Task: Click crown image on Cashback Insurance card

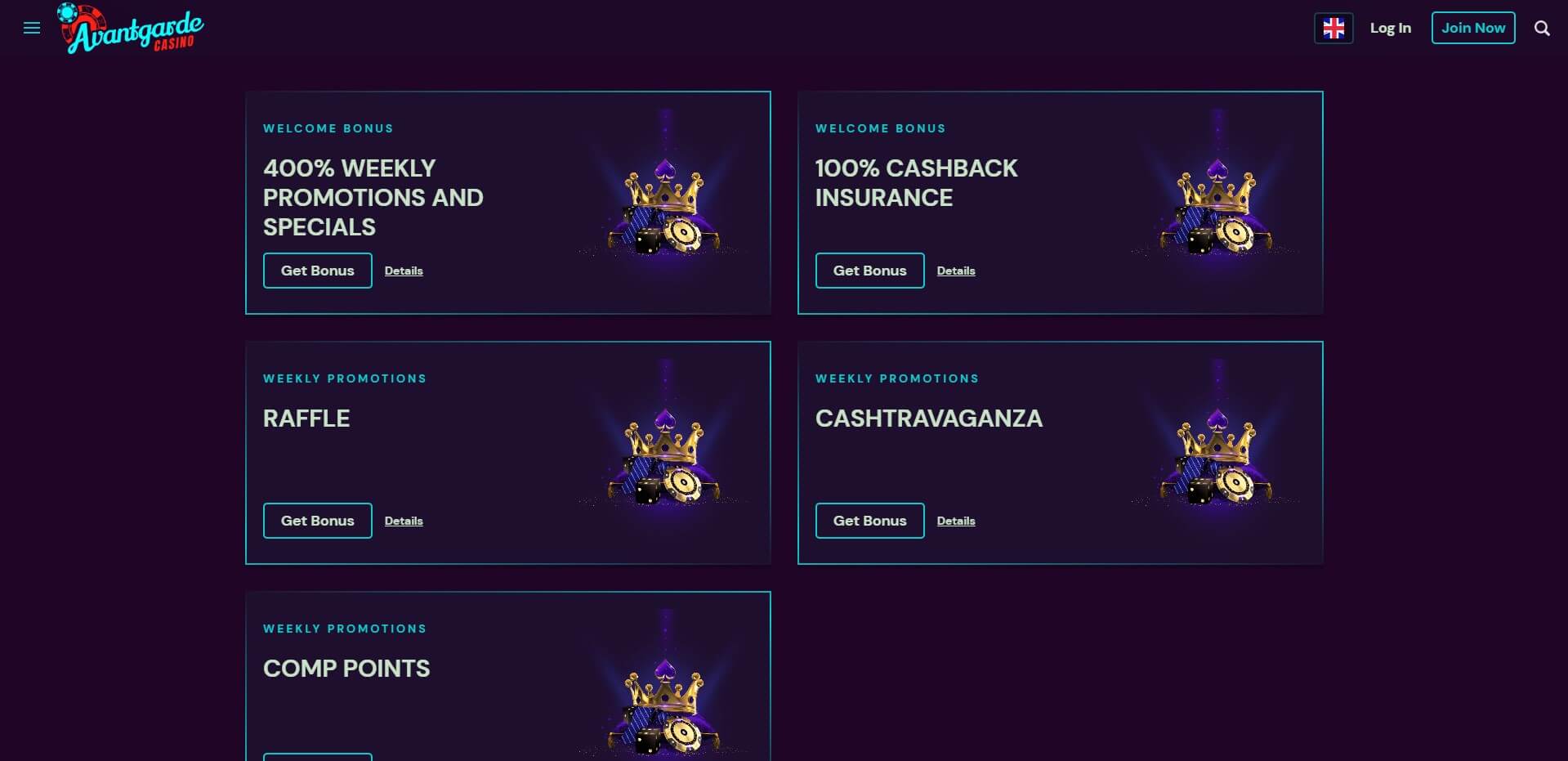Action: pos(1216,207)
